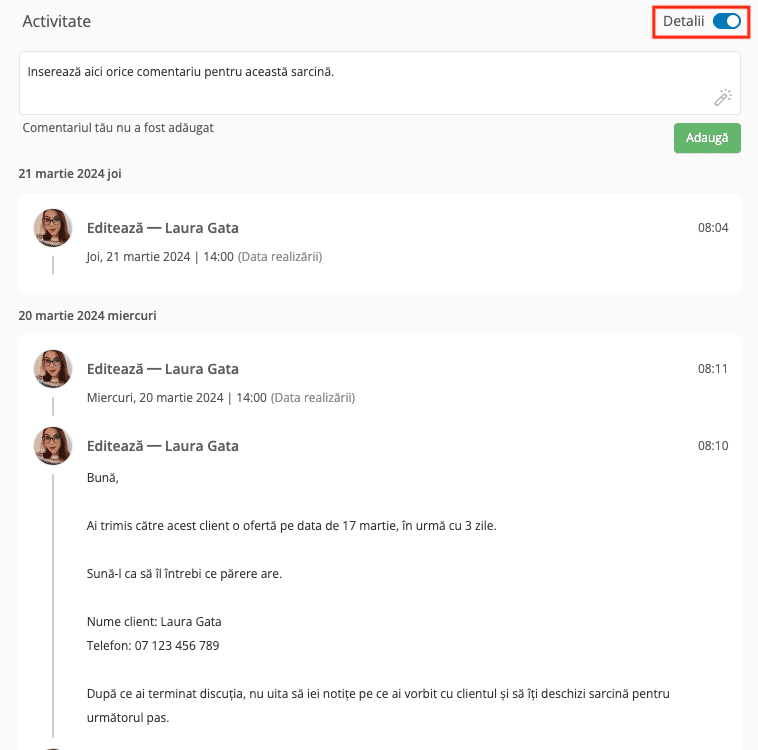Click 'Editează — Laura Gata' title at 08:10
This screenshot has width=758, height=750.
pyautogui.click(x=162, y=446)
